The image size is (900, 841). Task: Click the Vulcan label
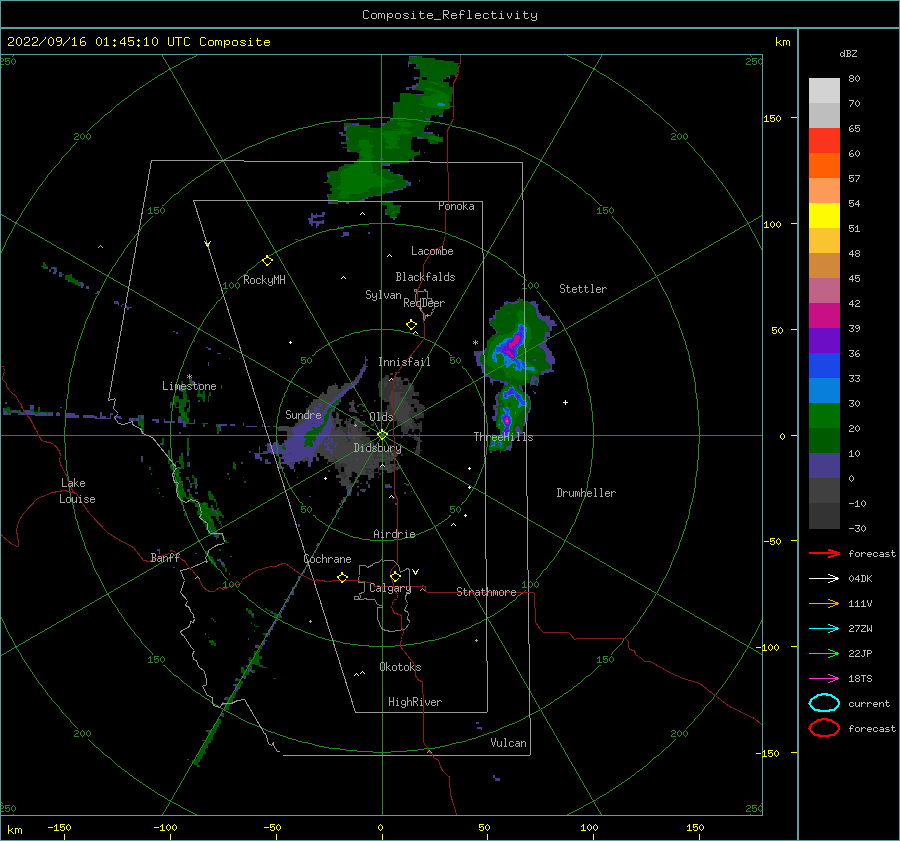tap(509, 743)
